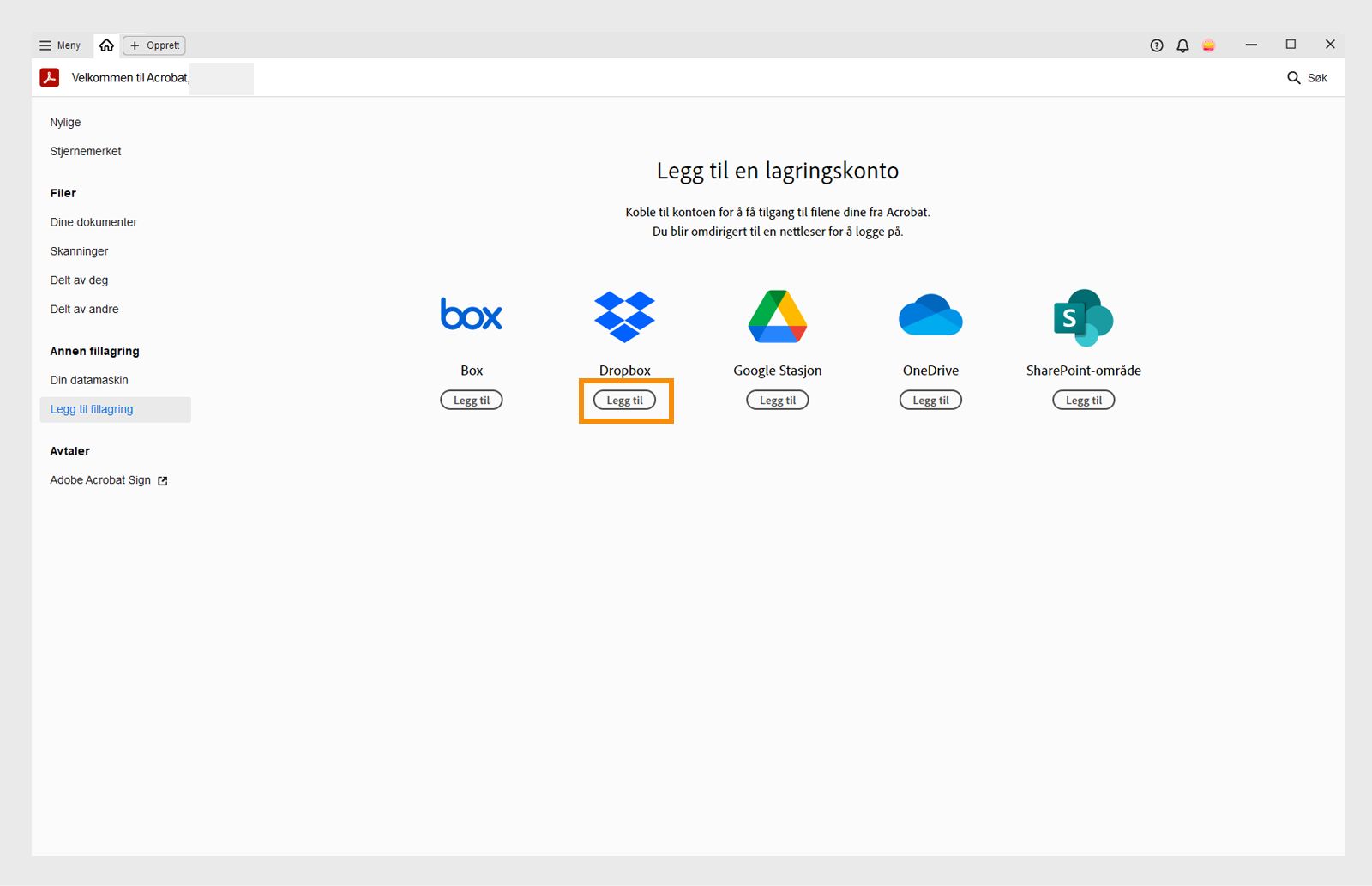Select Stjernemerket in the sidebar
This screenshot has width=1372, height=886.
click(x=86, y=152)
